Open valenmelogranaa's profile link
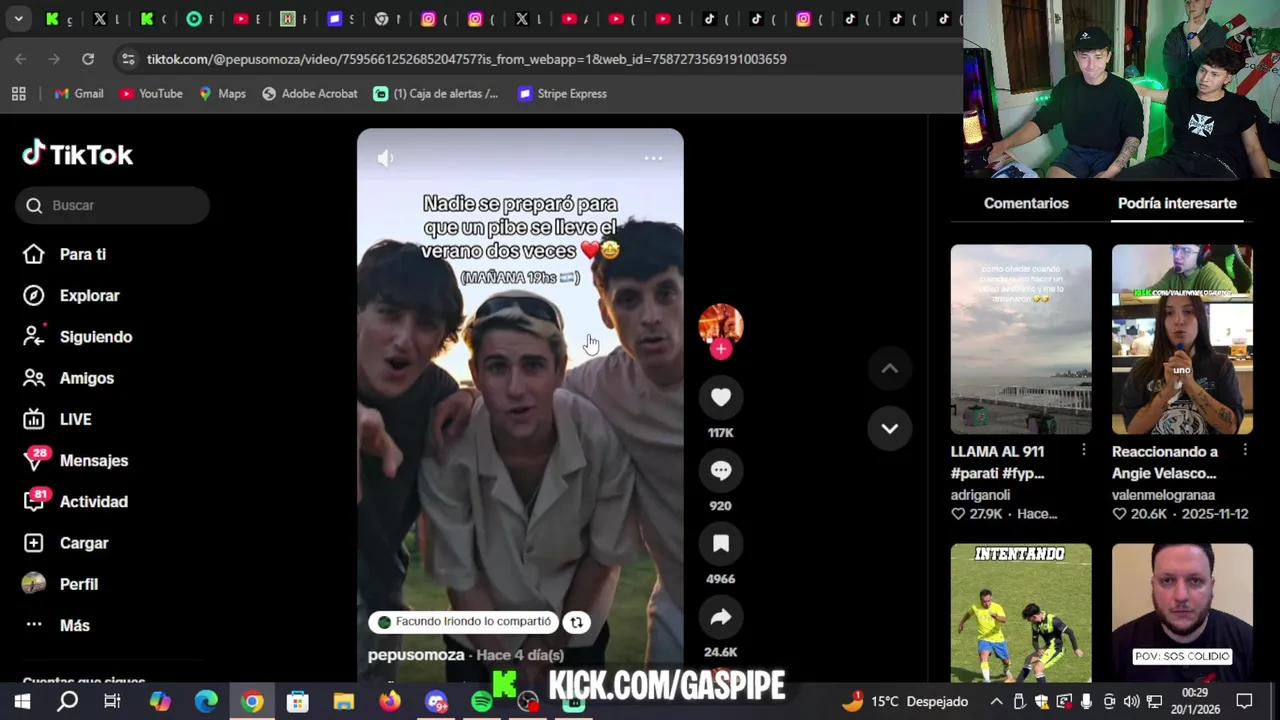Screen dimensions: 1280x720 [1163, 495]
